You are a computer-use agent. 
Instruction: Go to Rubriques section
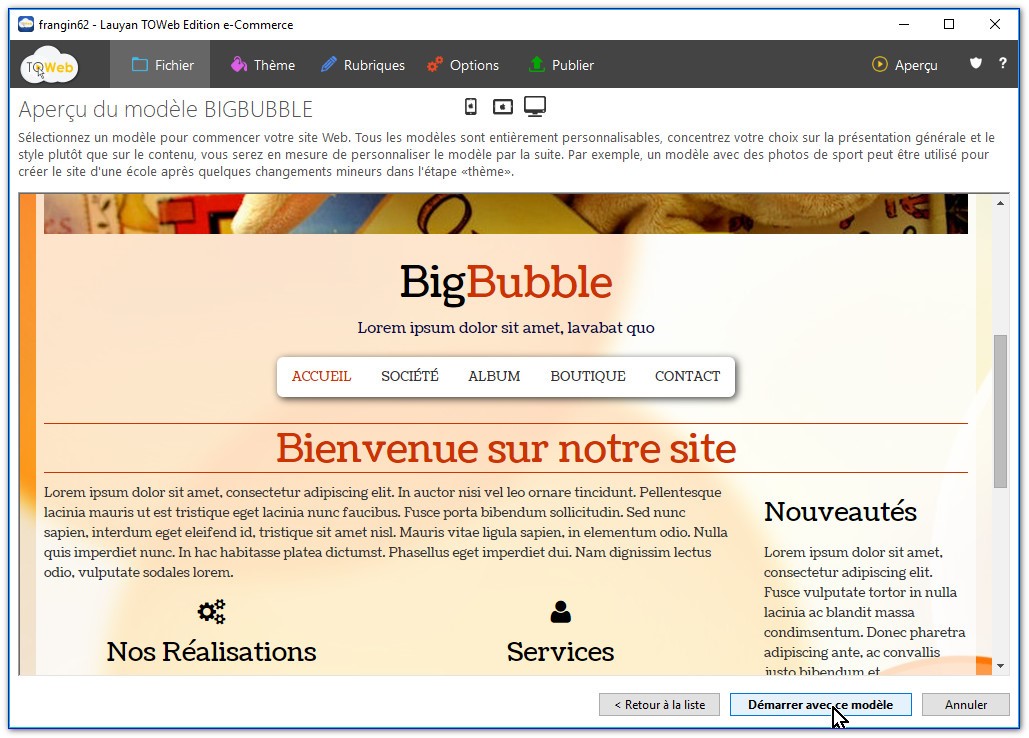[362, 65]
